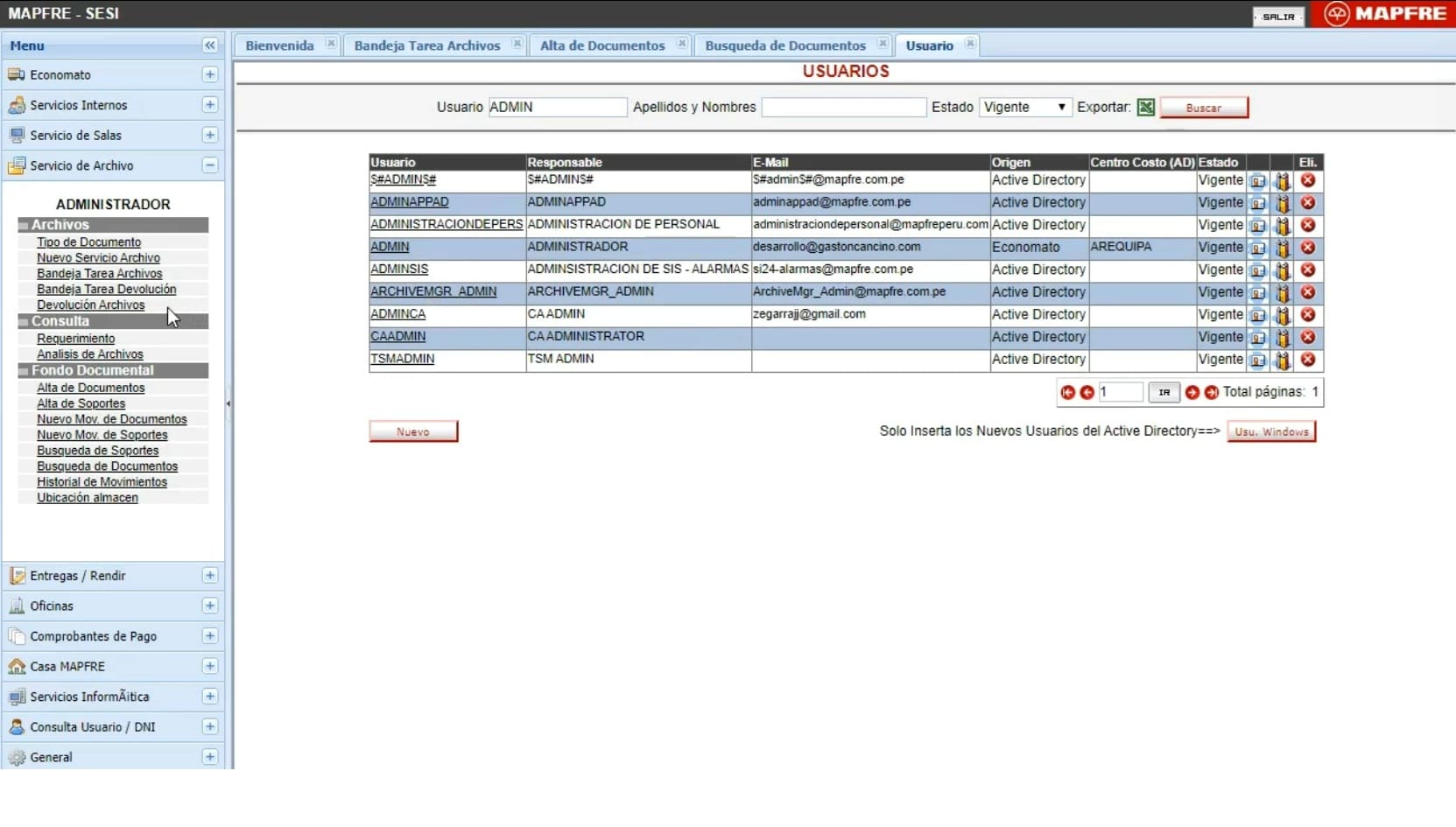
Task: Go to last page with the rightmost arrow icon
Action: 1211,393
